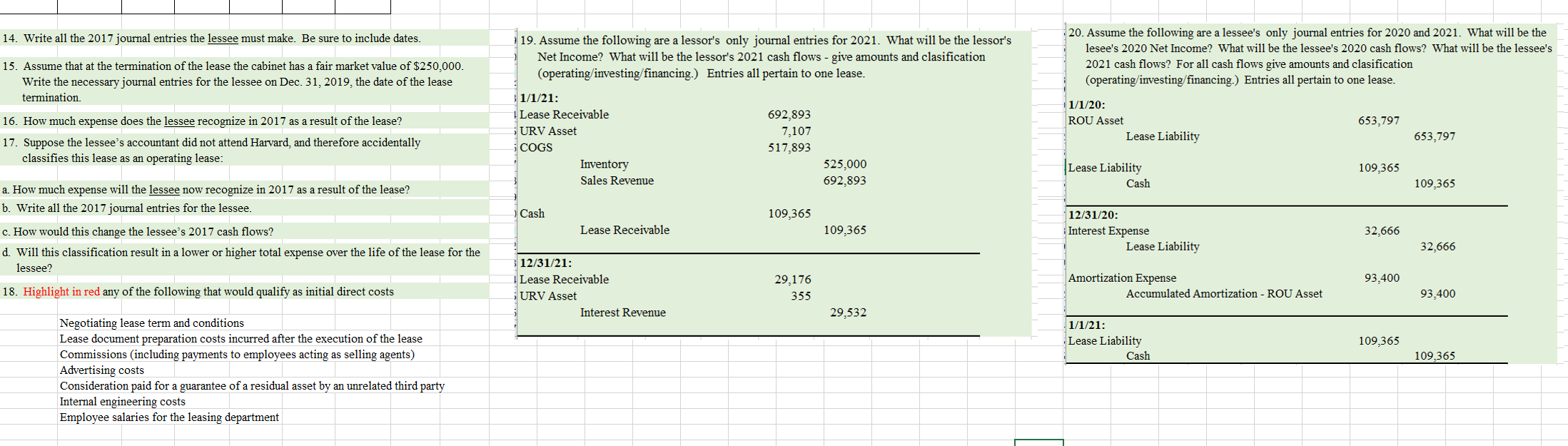This screenshot has height=446, width=1568.
Task: Click the 'ROU Asset' account label
Action: click(x=1096, y=121)
